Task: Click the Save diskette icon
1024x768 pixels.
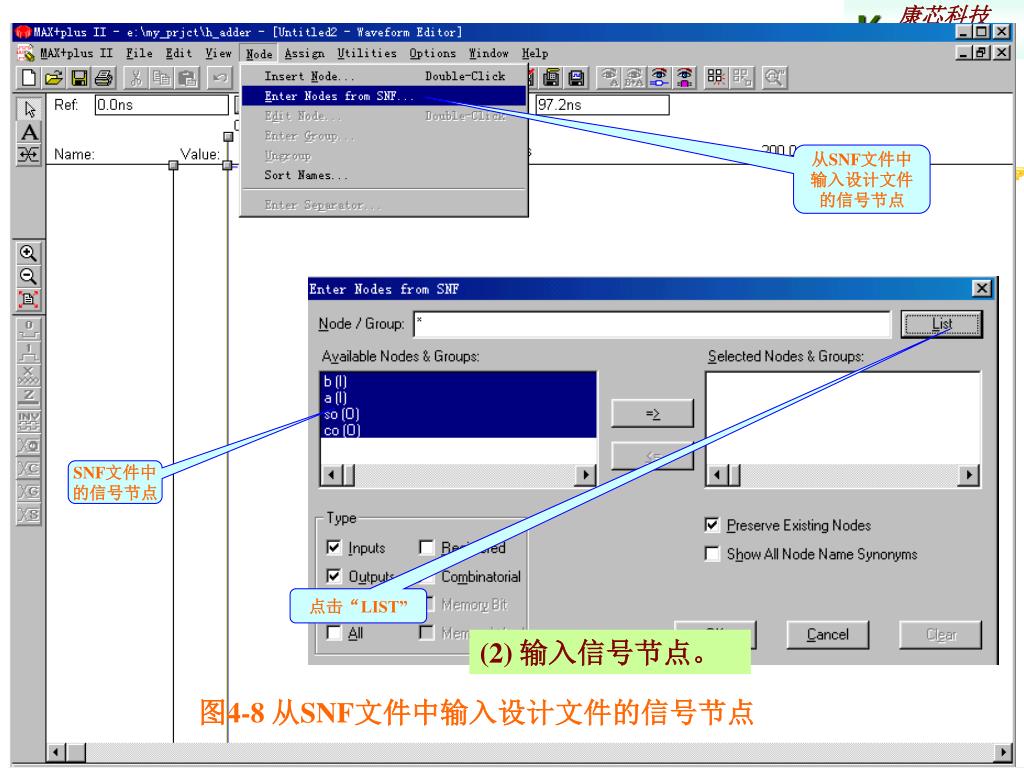Action: click(79, 78)
